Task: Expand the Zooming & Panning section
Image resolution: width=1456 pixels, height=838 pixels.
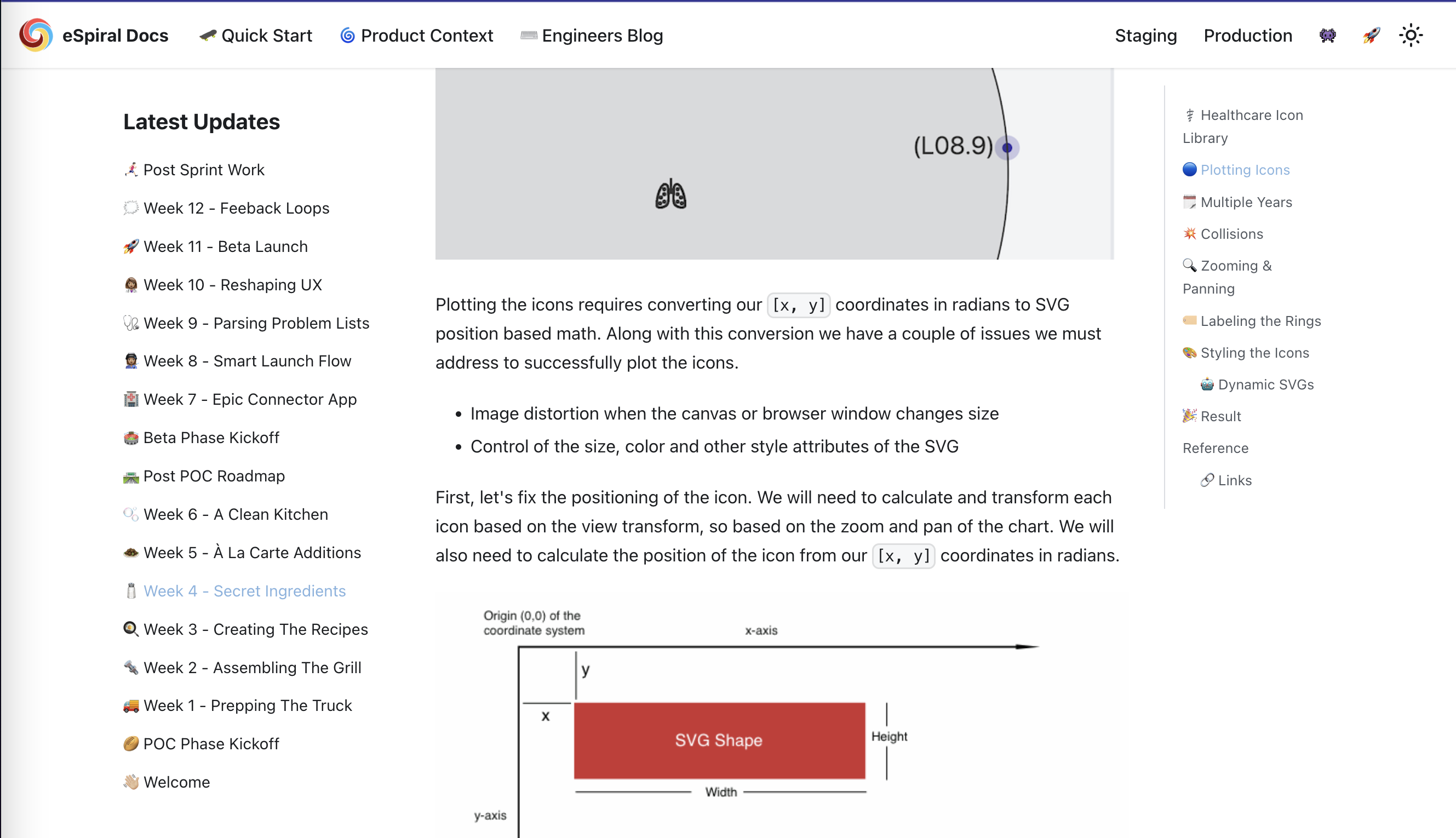Action: [x=1227, y=277]
